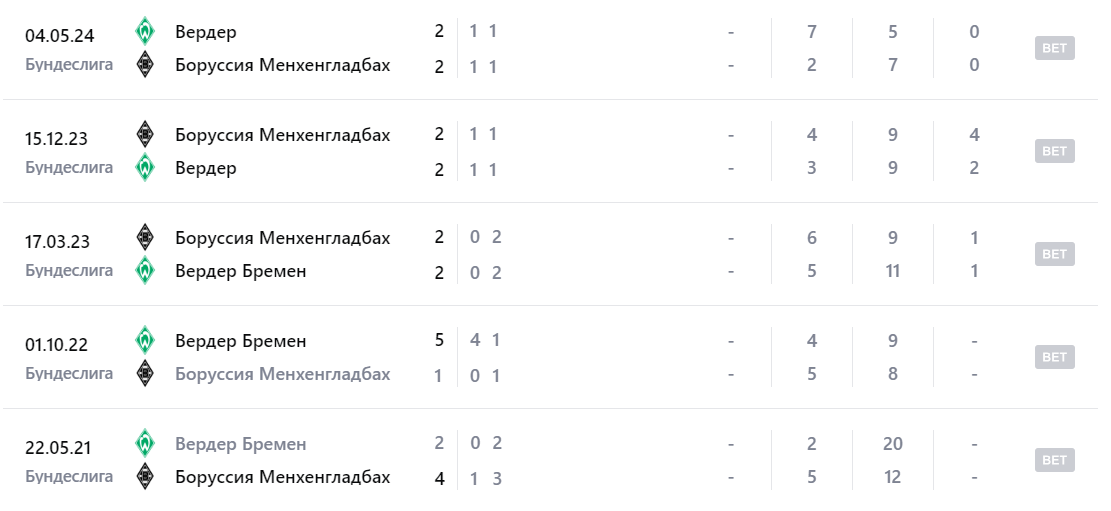Click final score 5 of Вердер Бремен
This screenshot has width=1111, height=511.
point(439,340)
